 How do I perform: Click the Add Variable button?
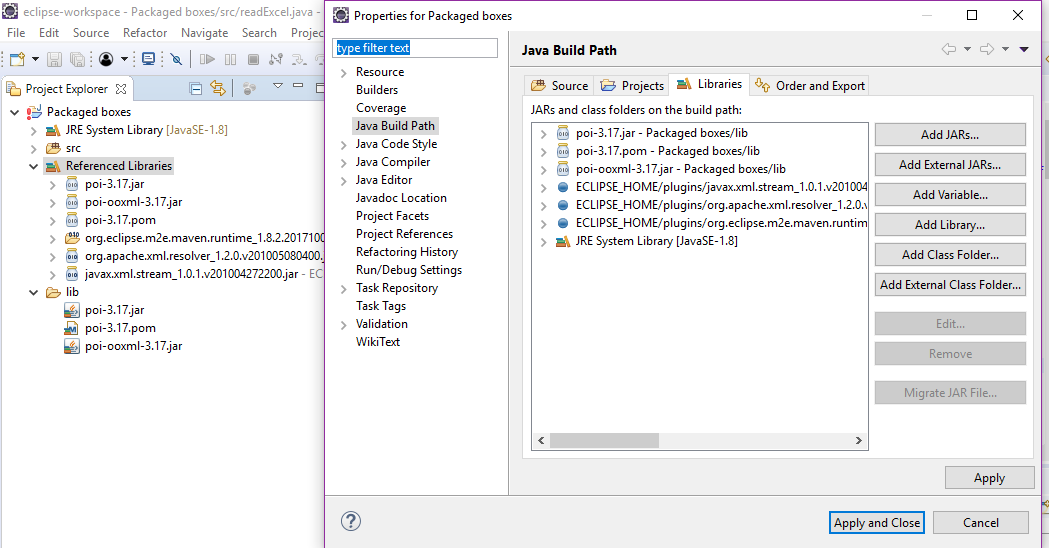tap(950, 195)
